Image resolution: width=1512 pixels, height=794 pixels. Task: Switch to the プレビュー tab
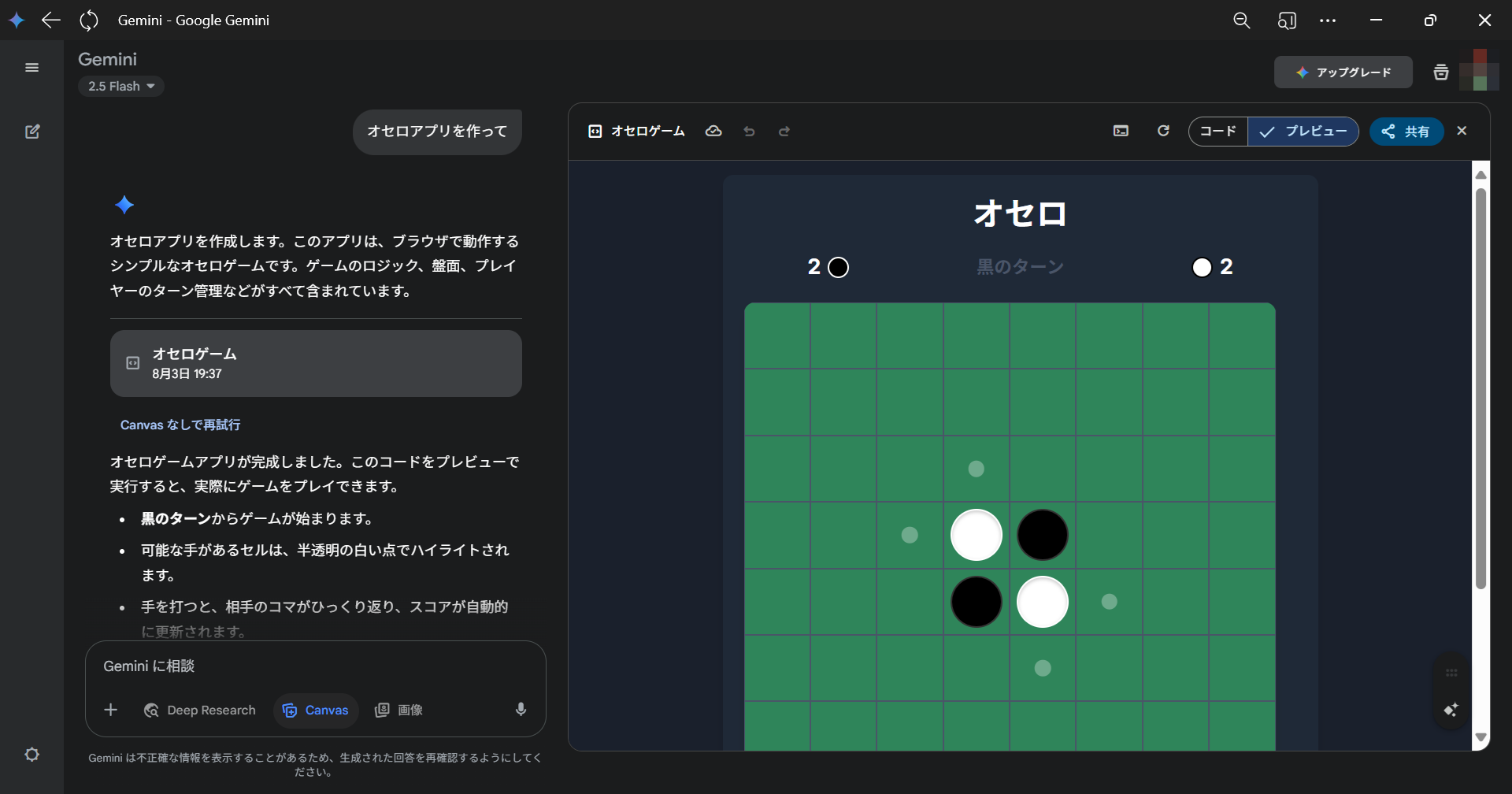point(1303,132)
